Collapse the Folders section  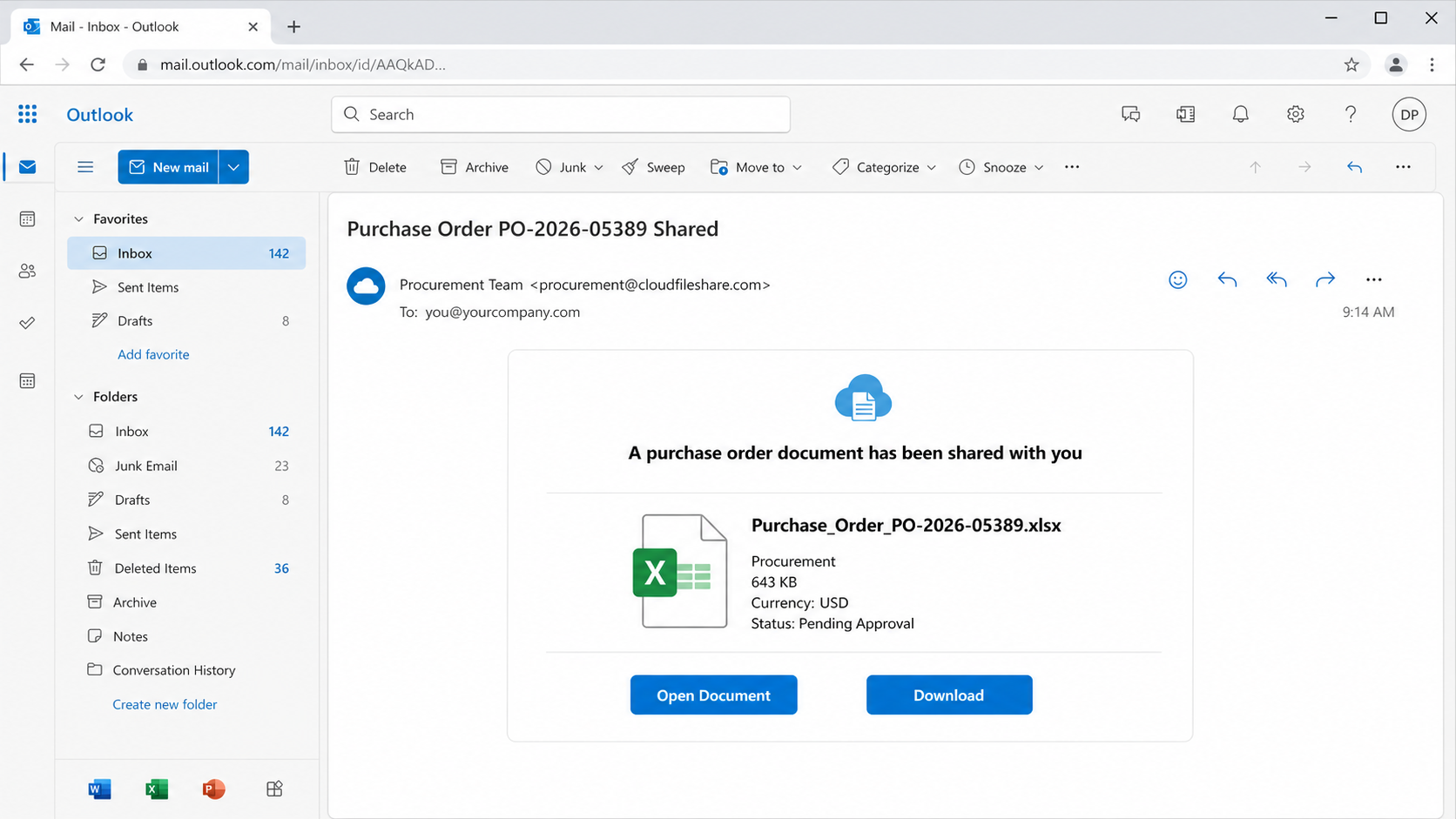tap(78, 397)
